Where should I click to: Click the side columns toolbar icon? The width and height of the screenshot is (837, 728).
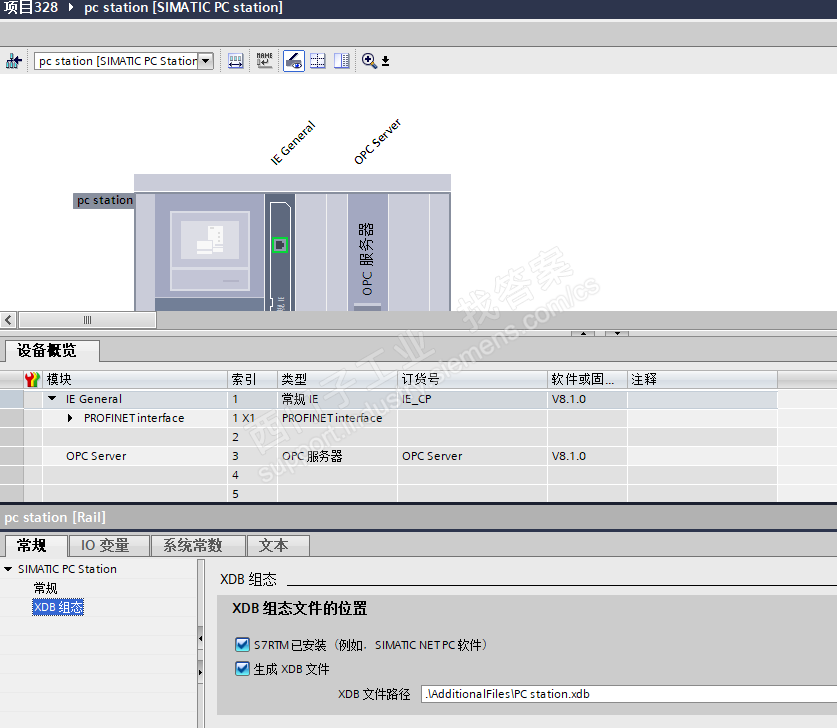[x=342, y=61]
